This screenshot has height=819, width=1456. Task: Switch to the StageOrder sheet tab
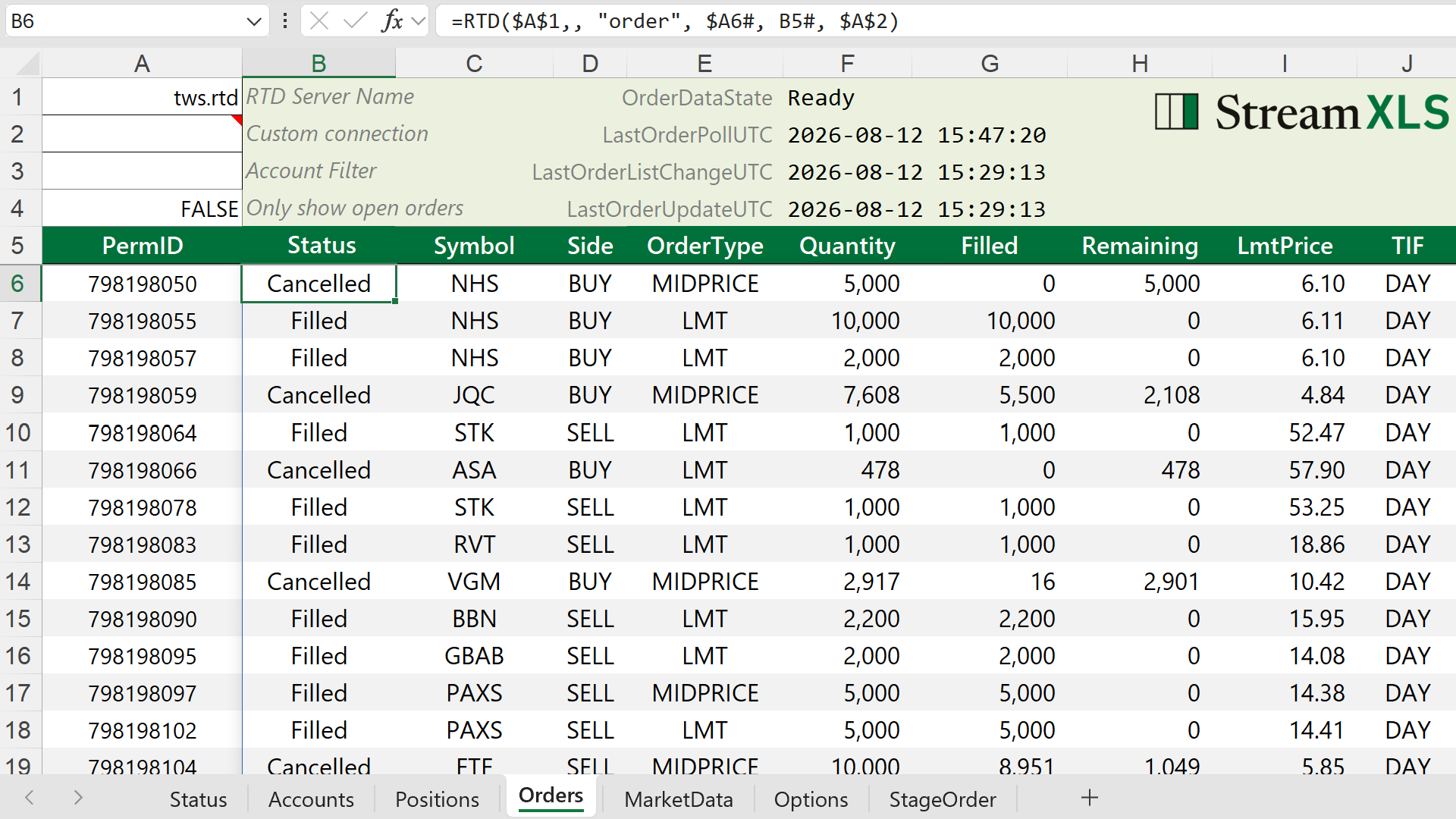tap(943, 799)
